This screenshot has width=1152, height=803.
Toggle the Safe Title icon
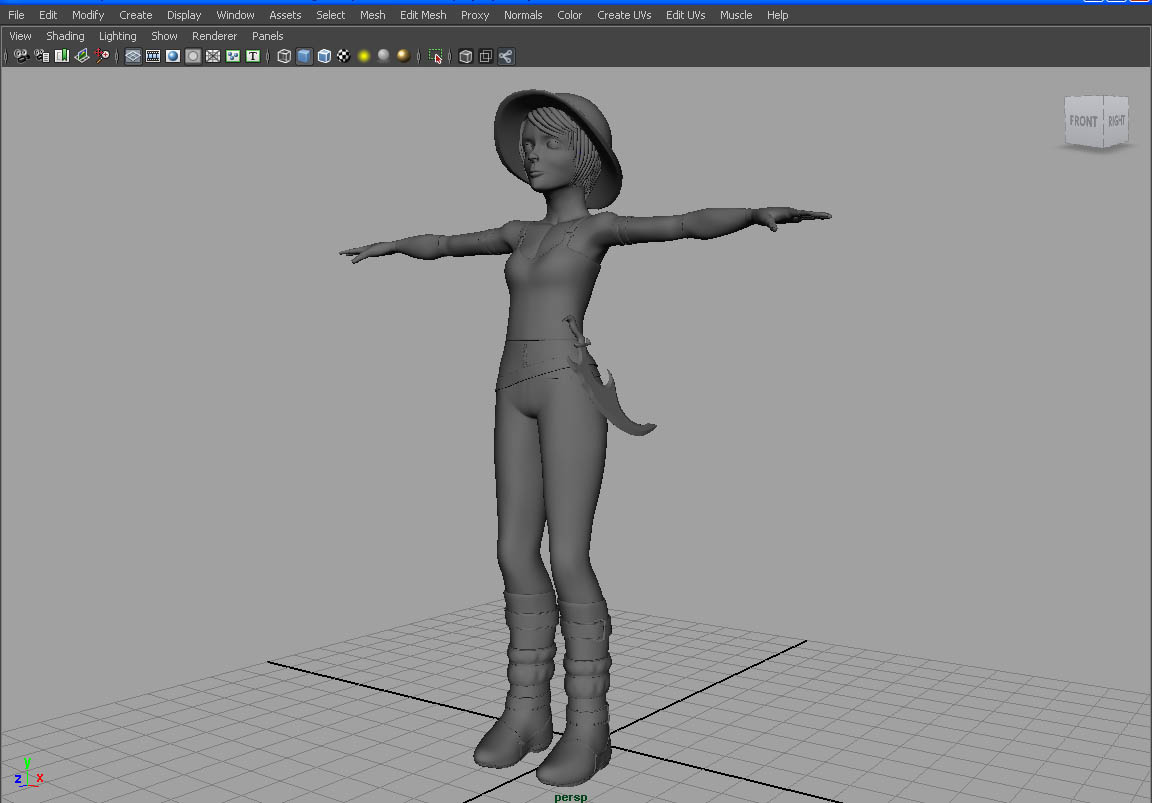(253, 57)
